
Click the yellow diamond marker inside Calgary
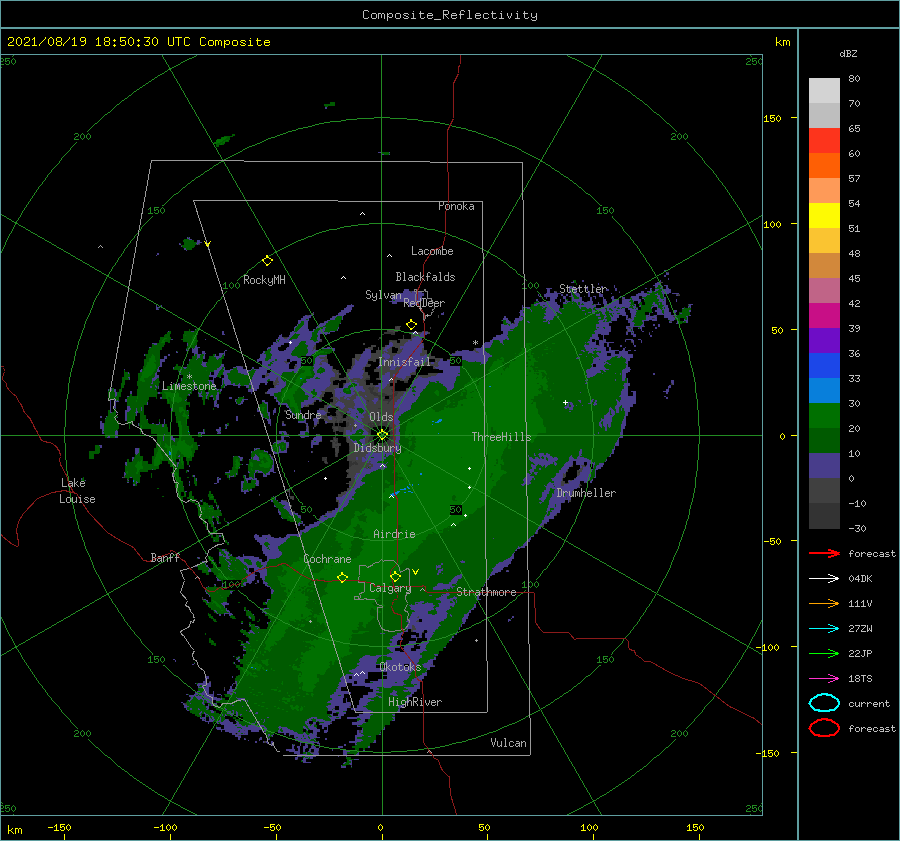395,576
